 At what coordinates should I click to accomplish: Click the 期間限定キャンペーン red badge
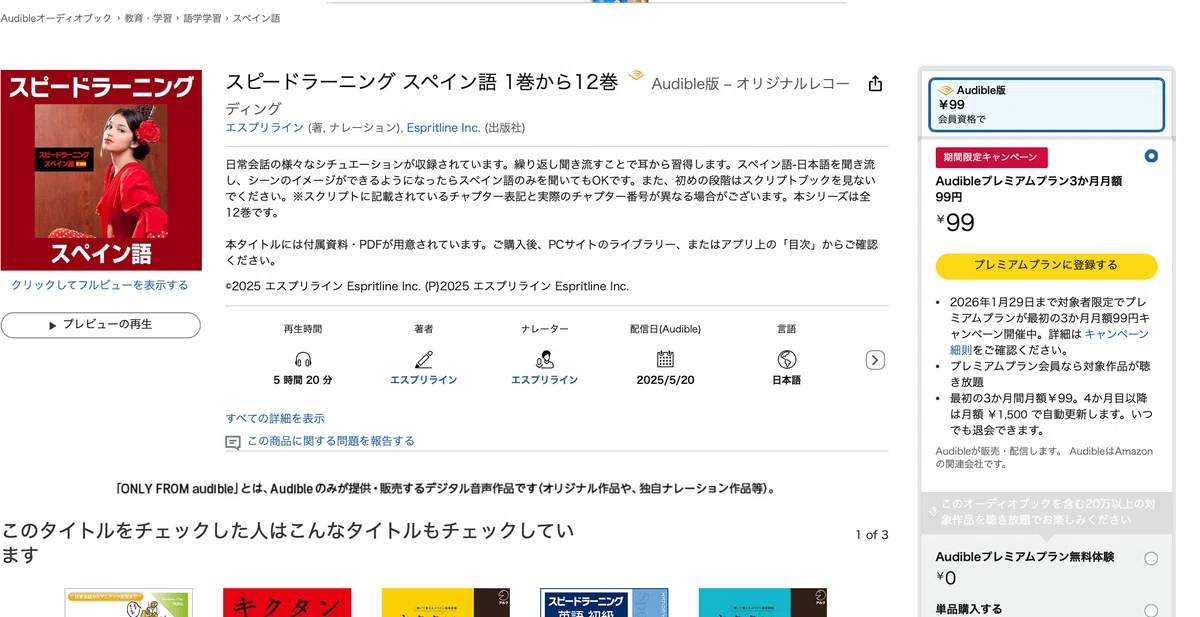pos(992,157)
